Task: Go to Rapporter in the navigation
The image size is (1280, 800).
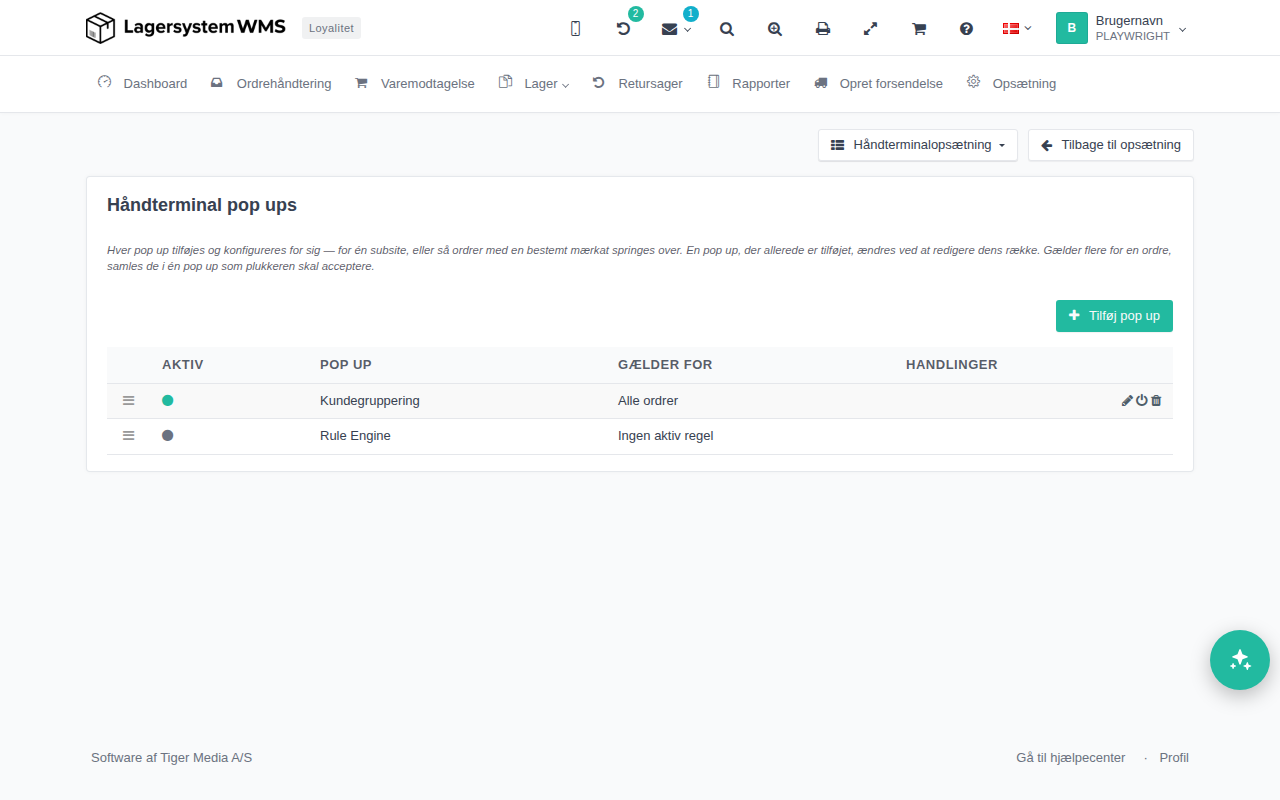Action: click(x=749, y=83)
